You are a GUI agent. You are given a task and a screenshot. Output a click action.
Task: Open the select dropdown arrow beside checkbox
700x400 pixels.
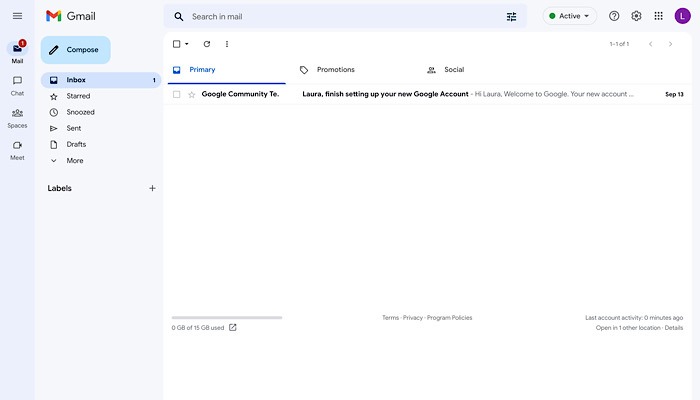pos(187,44)
